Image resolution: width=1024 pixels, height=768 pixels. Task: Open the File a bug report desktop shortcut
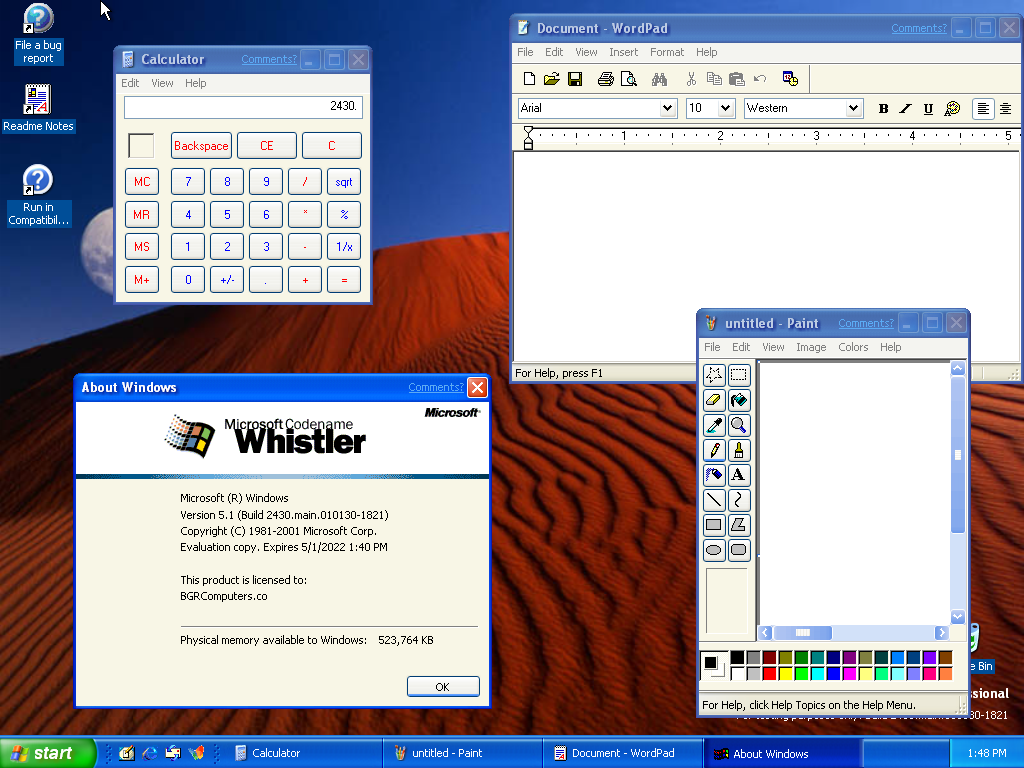pyautogui.click(x=38, y=34)
